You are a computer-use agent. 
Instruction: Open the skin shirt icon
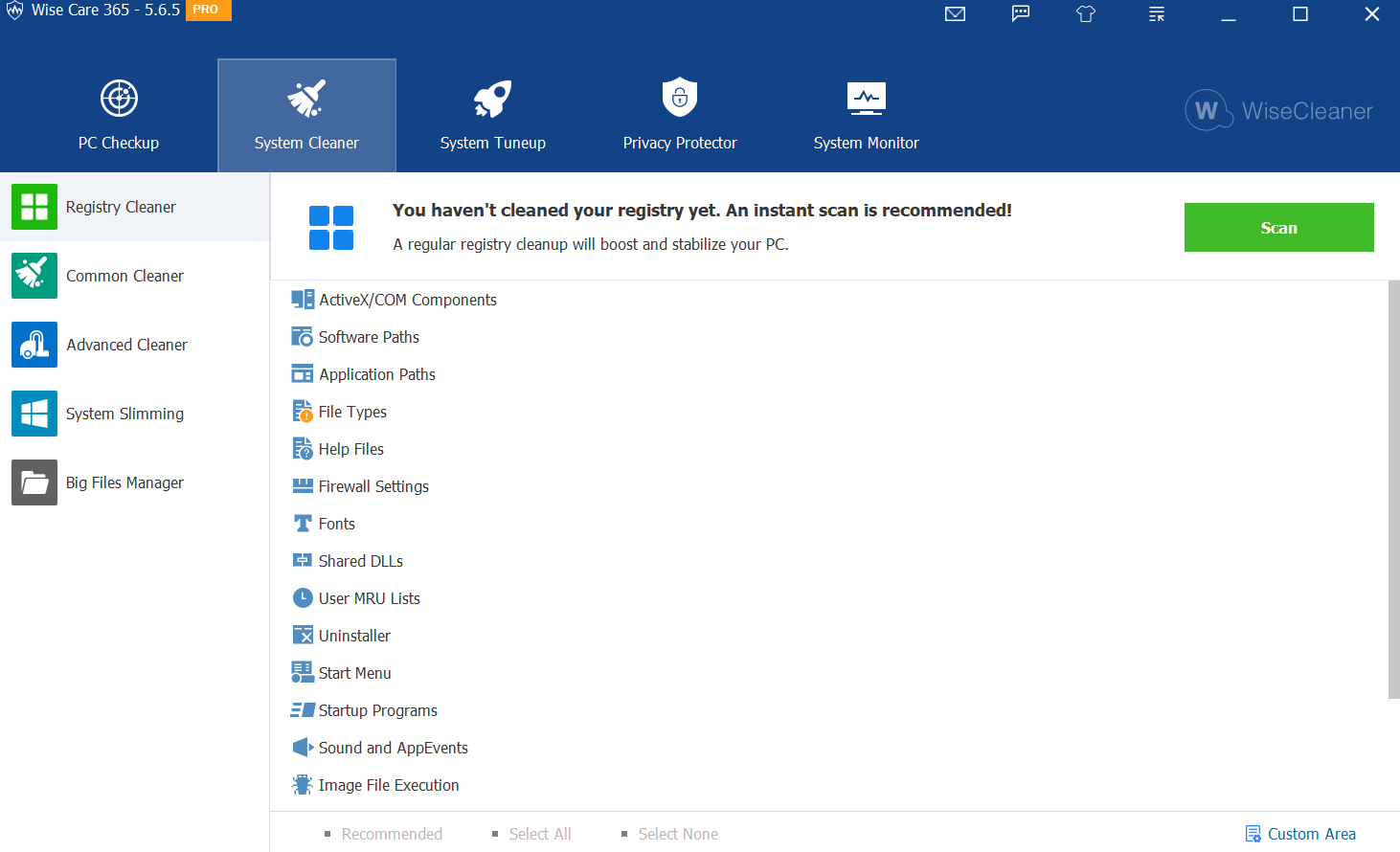coord(1086,13)
